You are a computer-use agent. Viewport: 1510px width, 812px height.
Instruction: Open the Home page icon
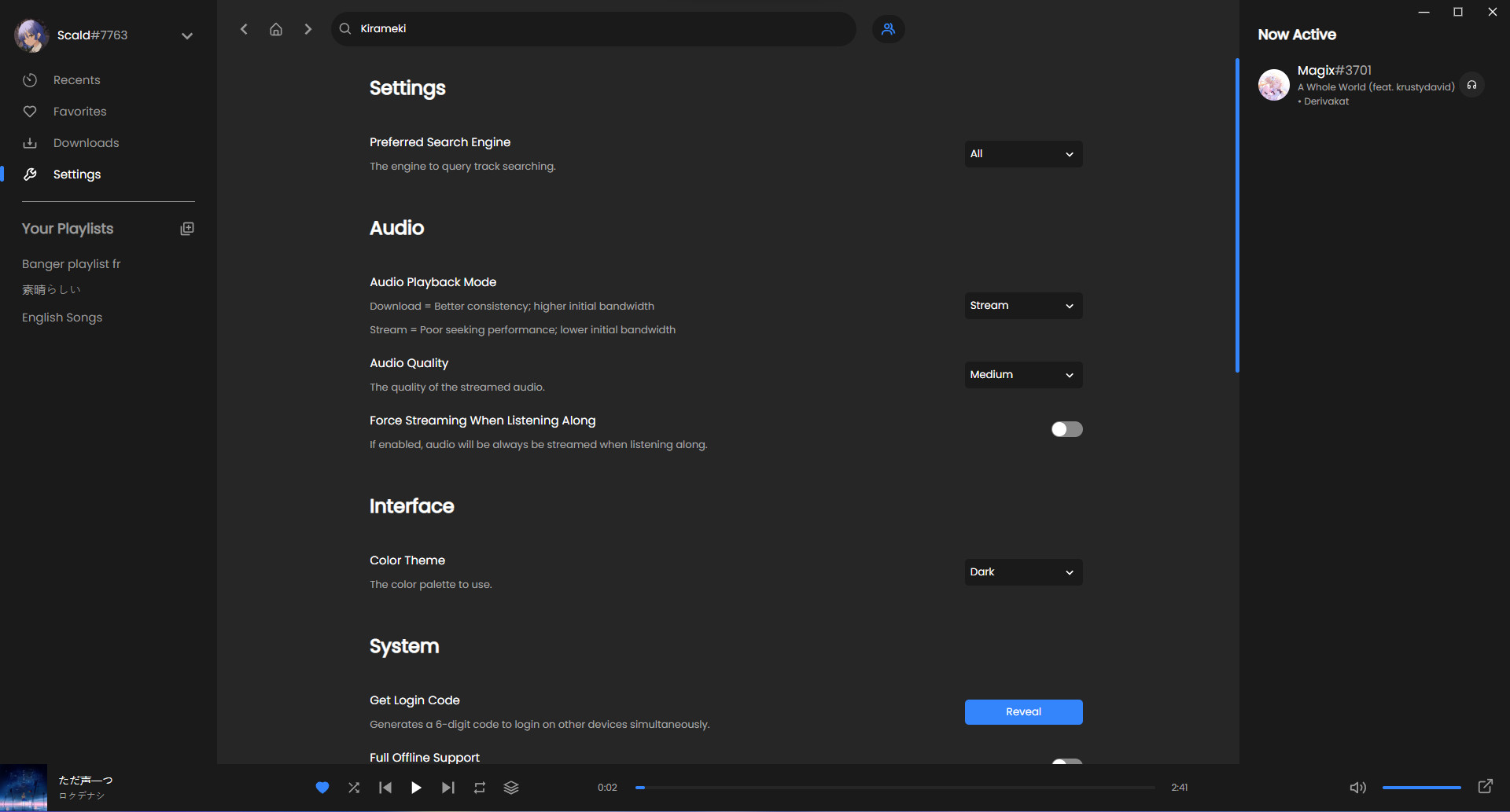pos(276,29)
